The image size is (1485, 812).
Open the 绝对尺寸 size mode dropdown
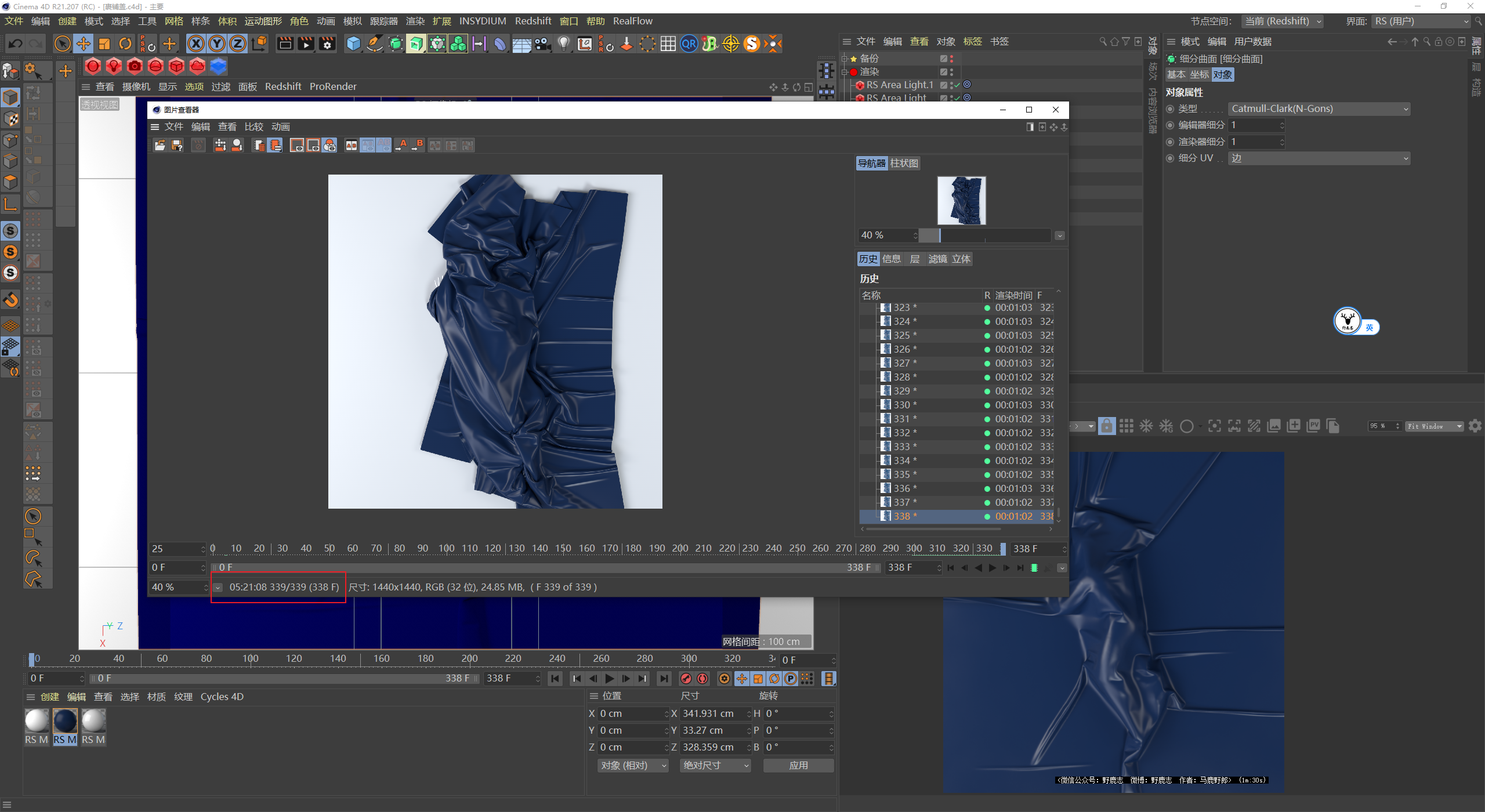click(715, 766)
